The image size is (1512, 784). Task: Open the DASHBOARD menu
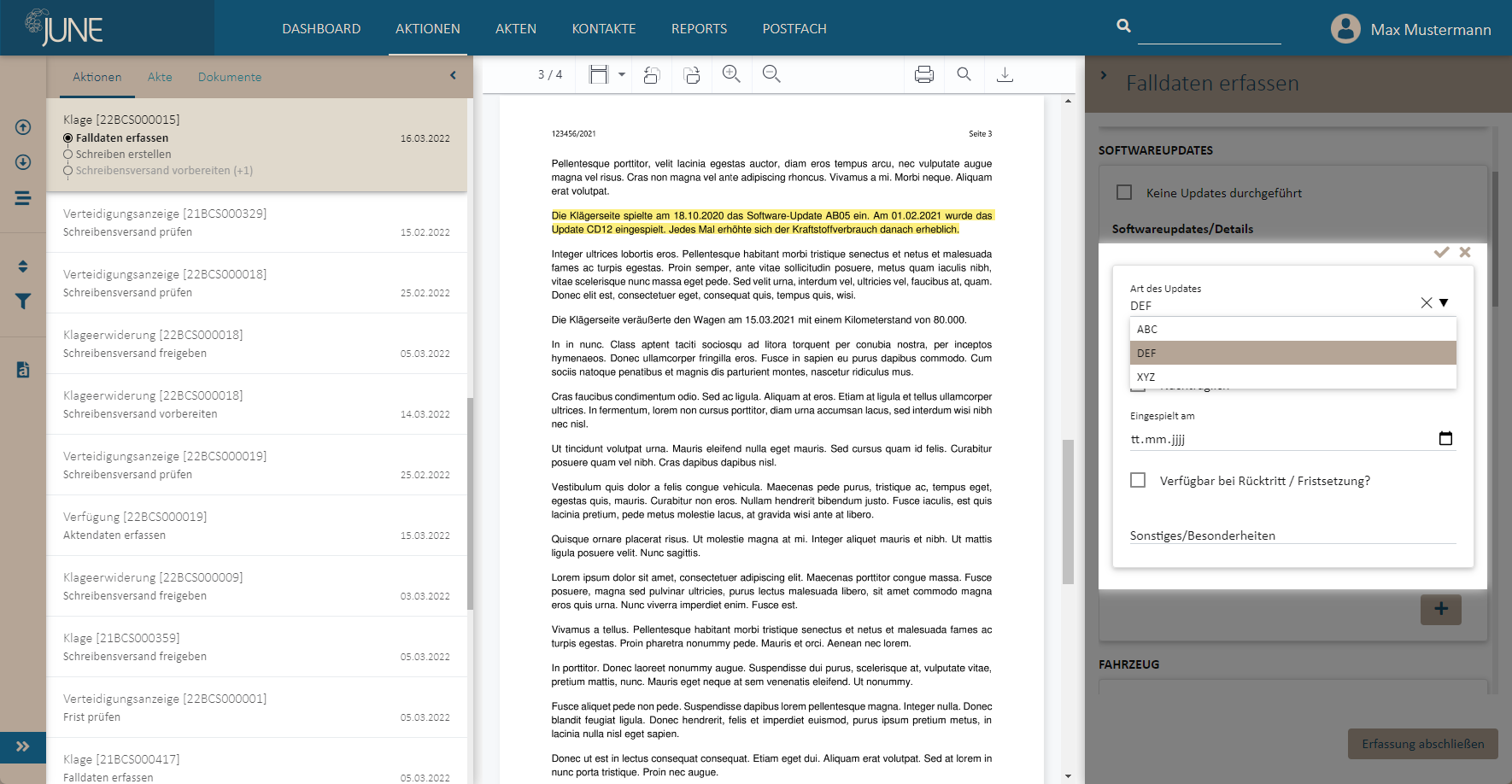(321, 28)
